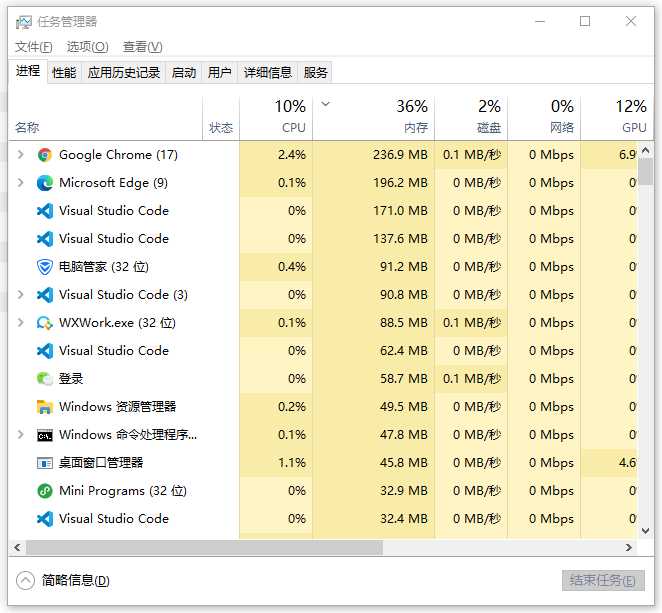Click the 1.1% CPU value
The image size is (662, 613).
click(x=292, y=463)
